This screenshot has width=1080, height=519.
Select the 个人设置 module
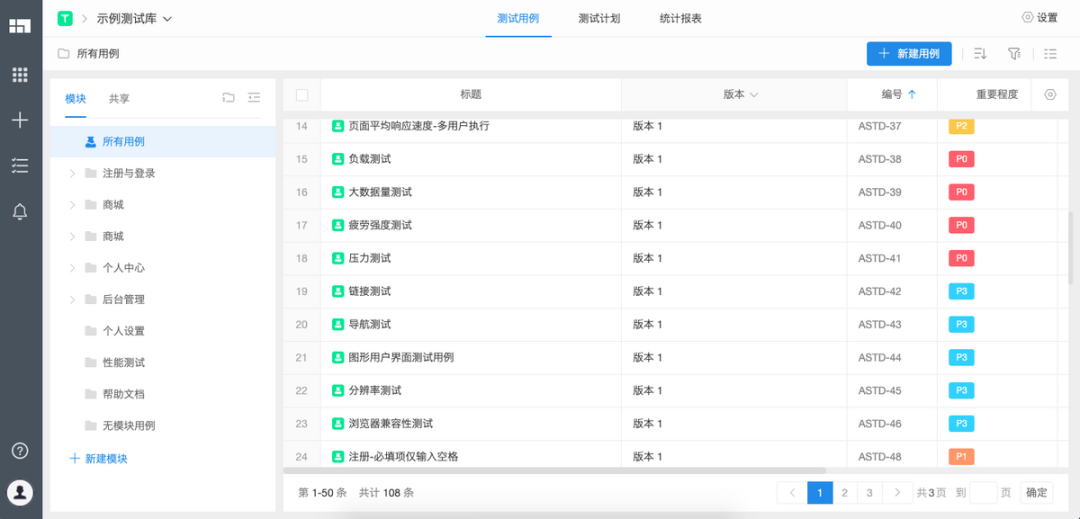[x=124, y=331]
